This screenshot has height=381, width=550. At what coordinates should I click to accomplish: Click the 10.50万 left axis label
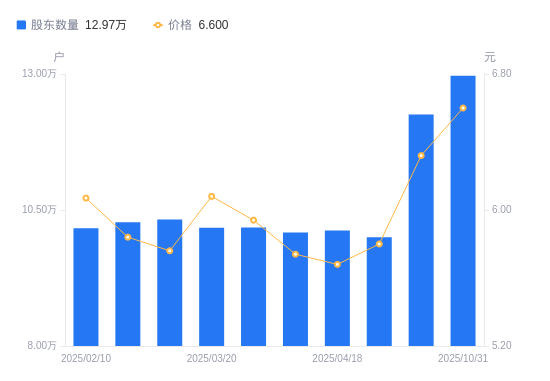(x=39, y=209)
